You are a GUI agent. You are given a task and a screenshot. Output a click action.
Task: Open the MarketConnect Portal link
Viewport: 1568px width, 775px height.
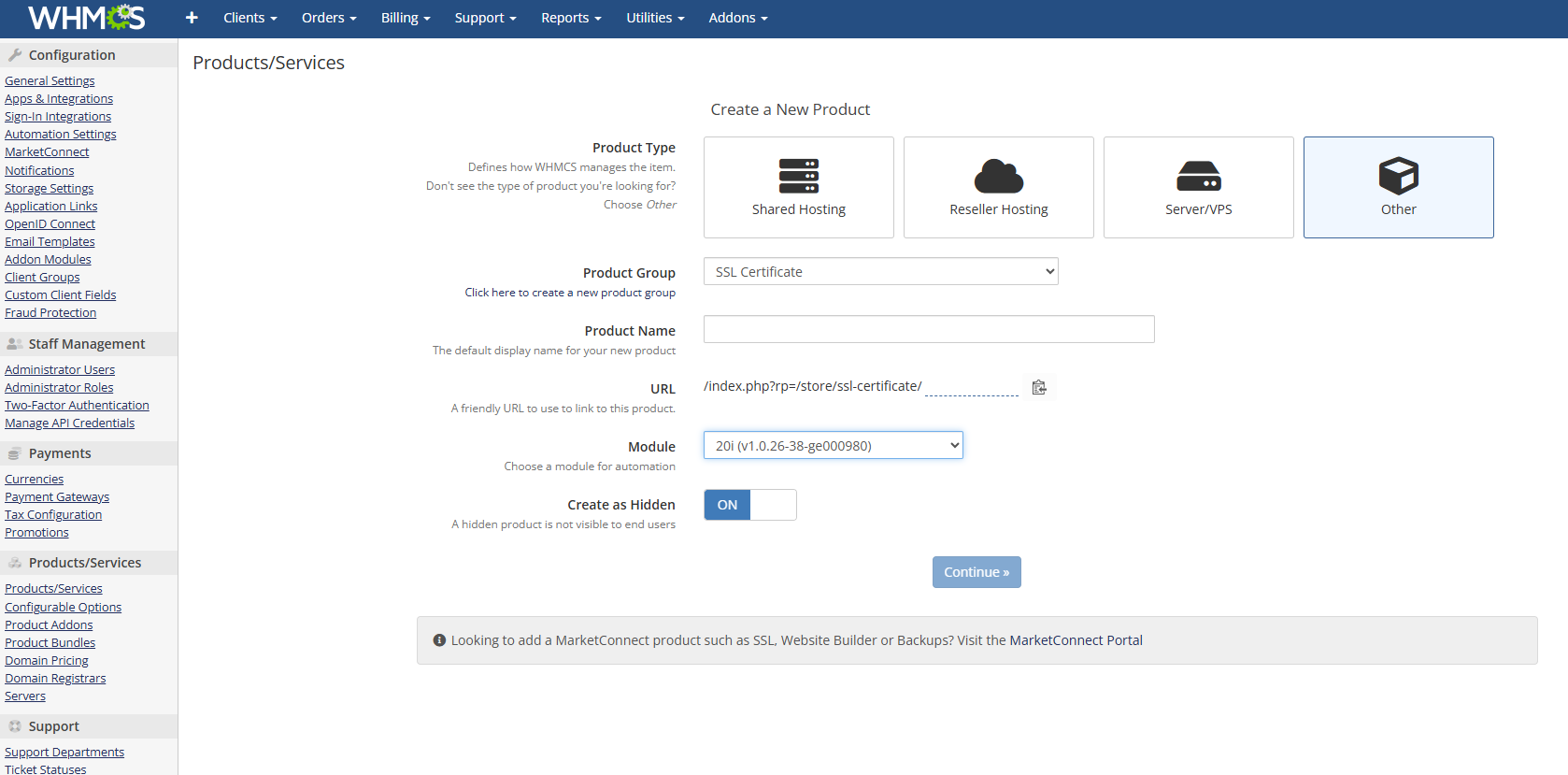(x=1076, y=640)
